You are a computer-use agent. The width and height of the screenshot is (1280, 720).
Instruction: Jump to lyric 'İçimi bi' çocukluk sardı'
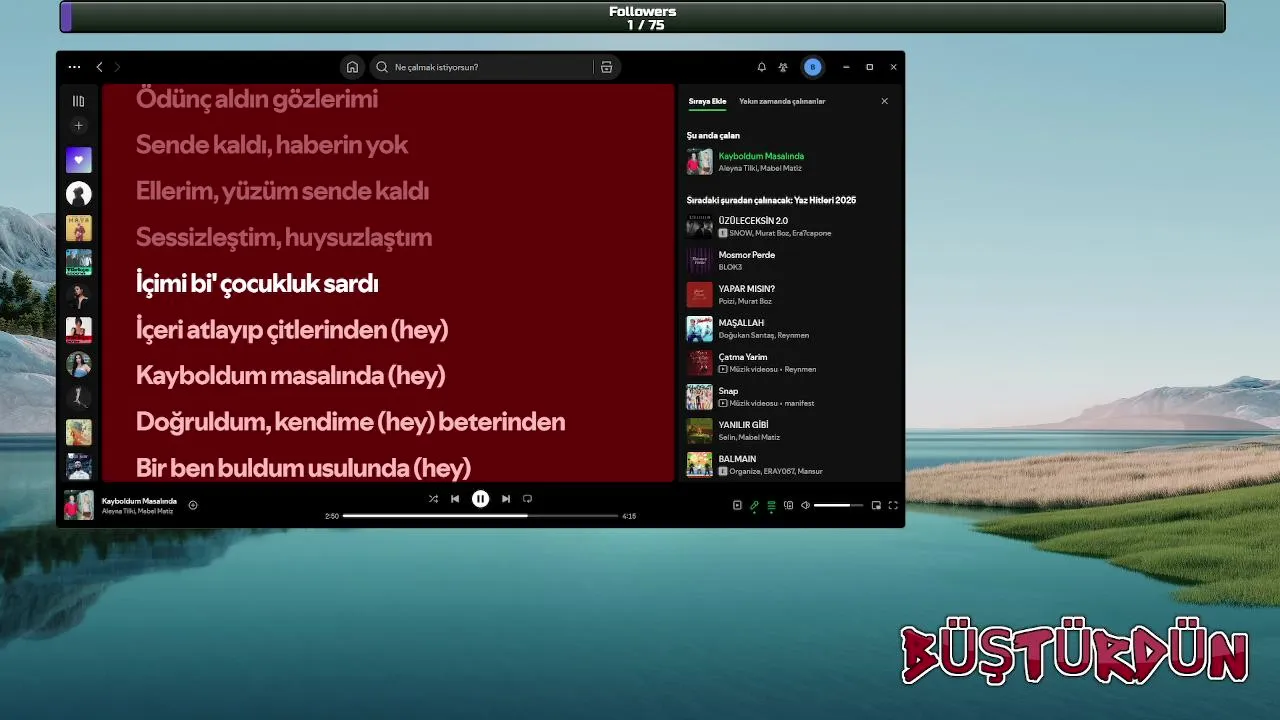point(257,283)
